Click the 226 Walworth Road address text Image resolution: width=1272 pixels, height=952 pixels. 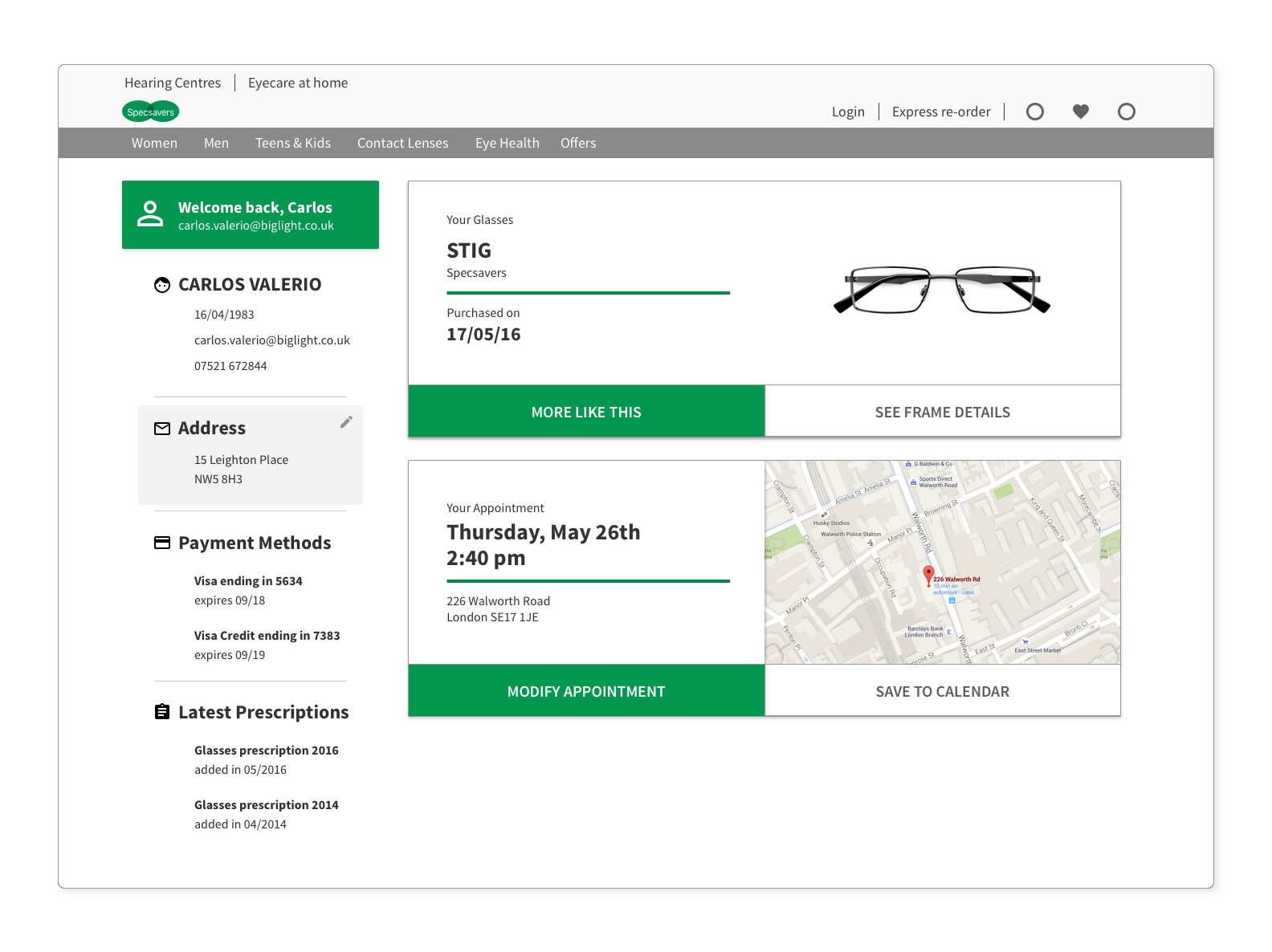[499, 601]
